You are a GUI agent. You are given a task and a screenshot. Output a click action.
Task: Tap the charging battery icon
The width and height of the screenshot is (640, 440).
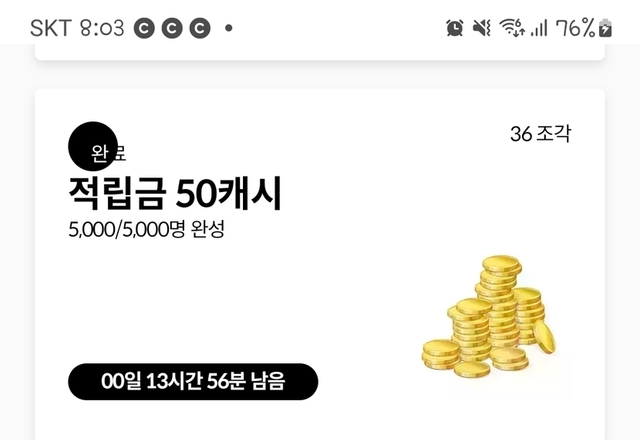coord(605,28)
